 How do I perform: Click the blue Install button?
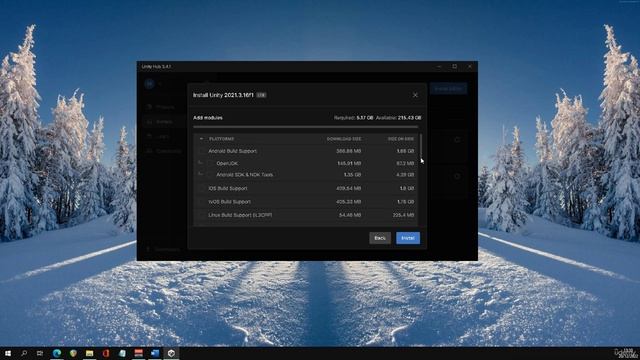pyautogui.click(x=408, y=238)
